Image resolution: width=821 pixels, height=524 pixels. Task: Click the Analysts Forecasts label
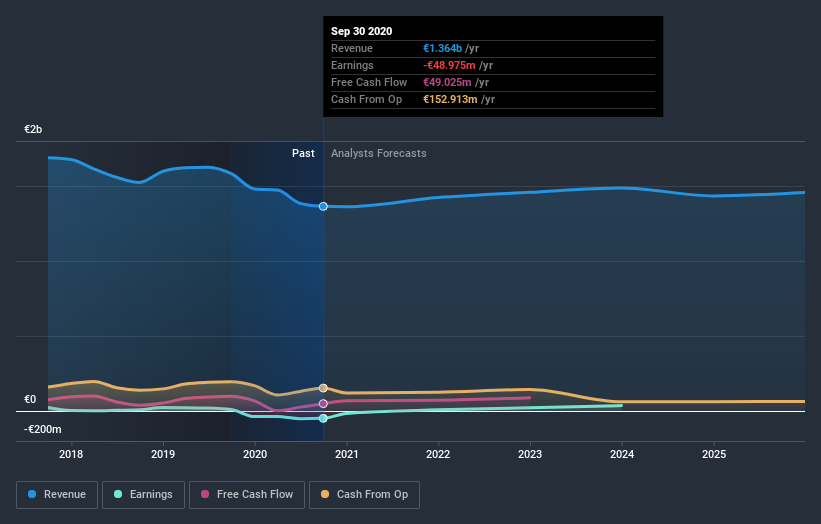pos(379,153)
